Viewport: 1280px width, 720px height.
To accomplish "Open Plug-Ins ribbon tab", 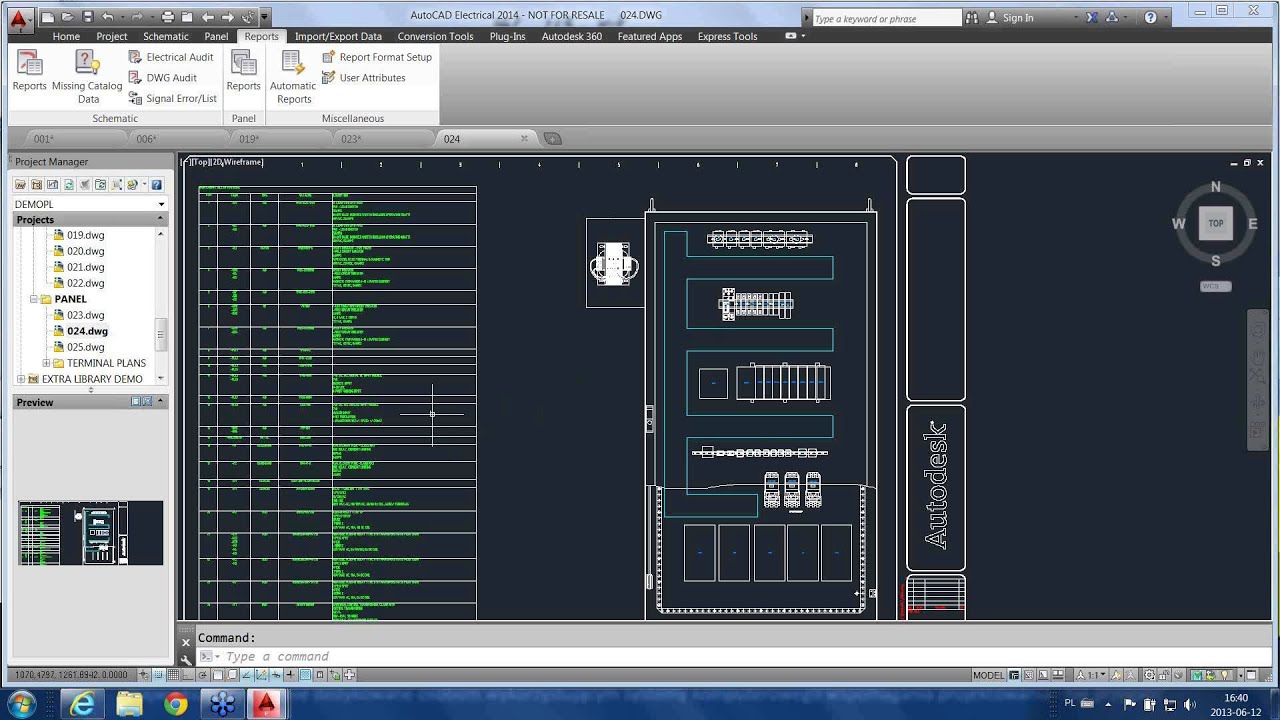I will click(507, 36).
